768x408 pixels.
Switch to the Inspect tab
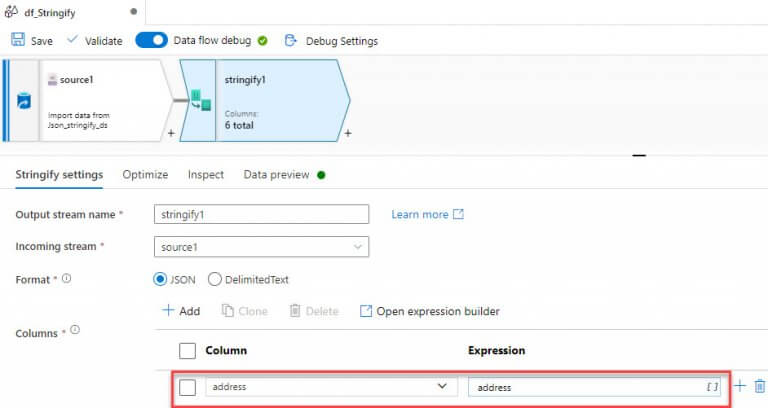point(206,174)
